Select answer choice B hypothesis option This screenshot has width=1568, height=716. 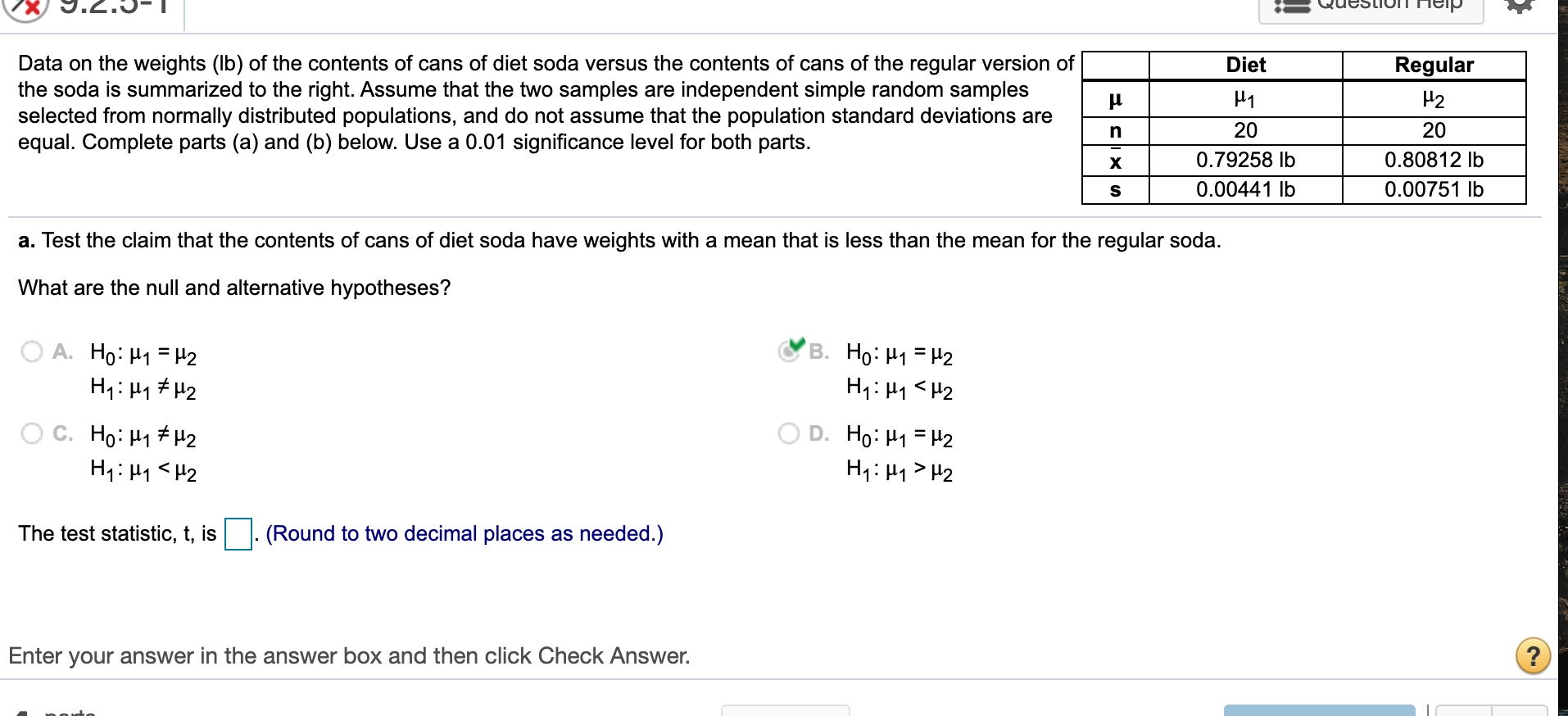(x=788, y=351)
